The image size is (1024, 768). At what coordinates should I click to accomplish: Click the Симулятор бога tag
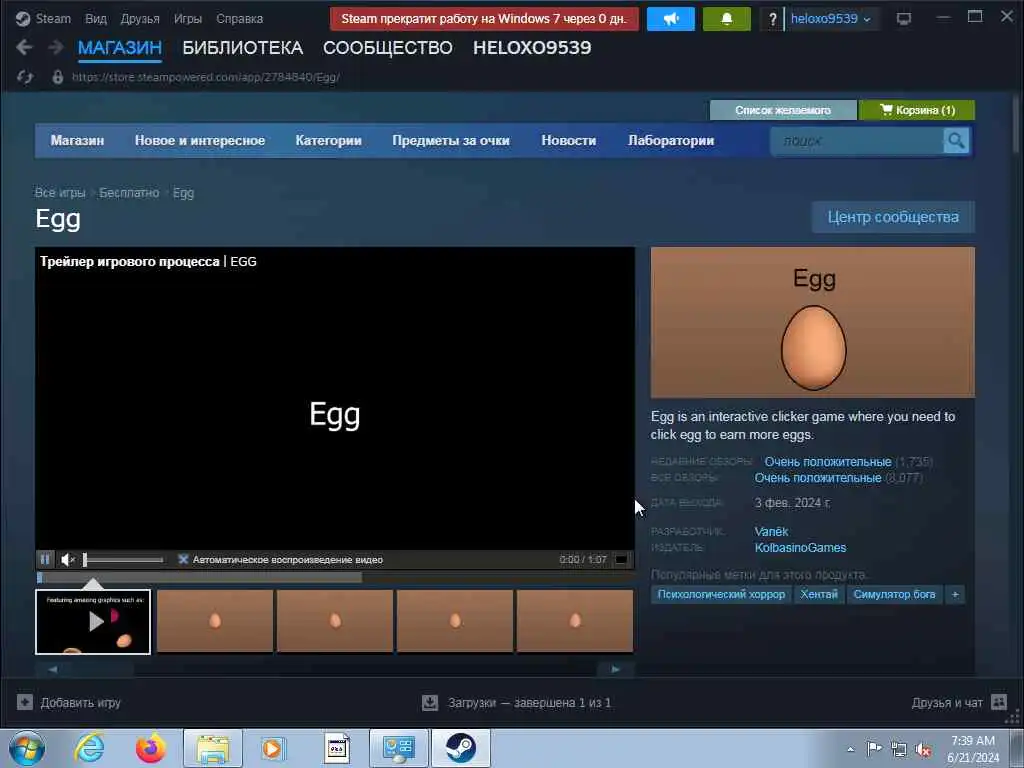pyautogui.click(x=894, y=594)
